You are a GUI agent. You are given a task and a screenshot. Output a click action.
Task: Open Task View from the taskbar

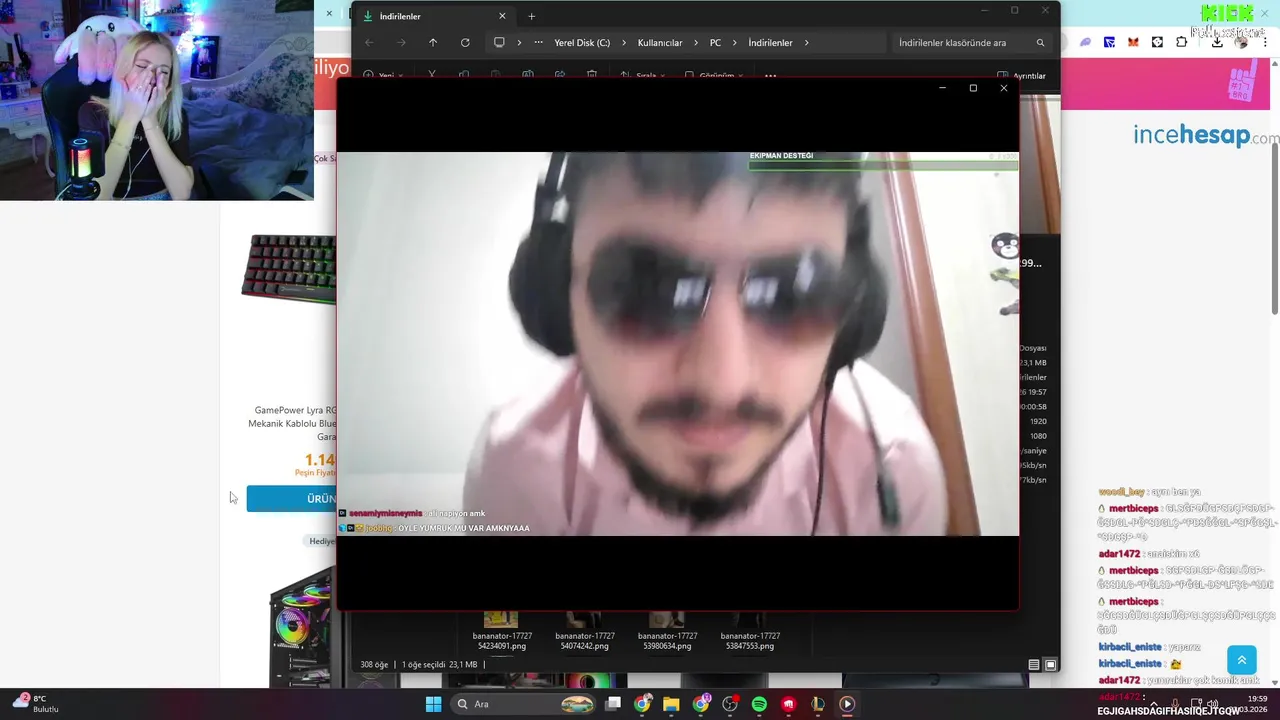pyautogui.click(x=613, y=704)
